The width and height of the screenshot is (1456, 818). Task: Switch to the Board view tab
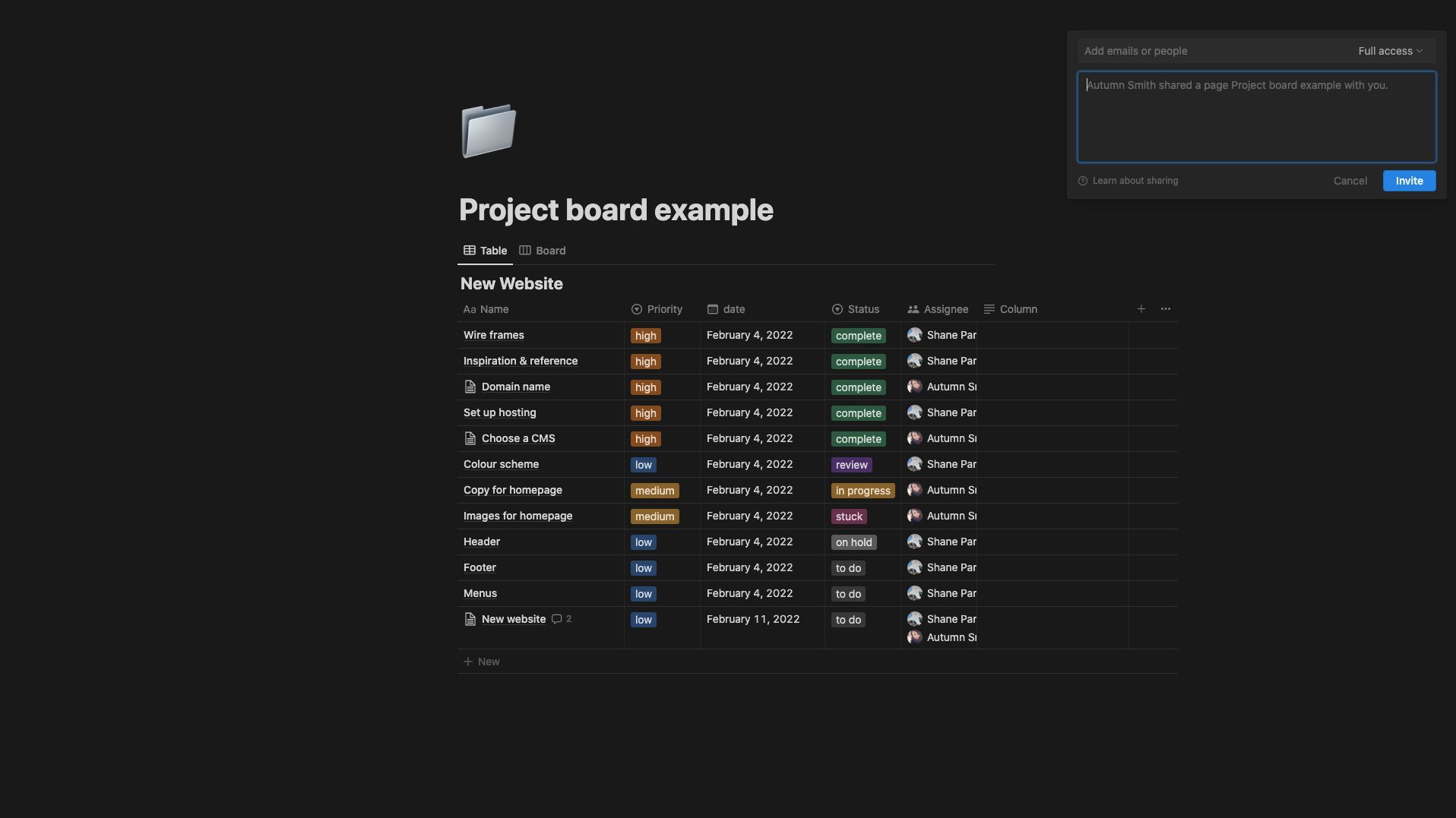543,251
